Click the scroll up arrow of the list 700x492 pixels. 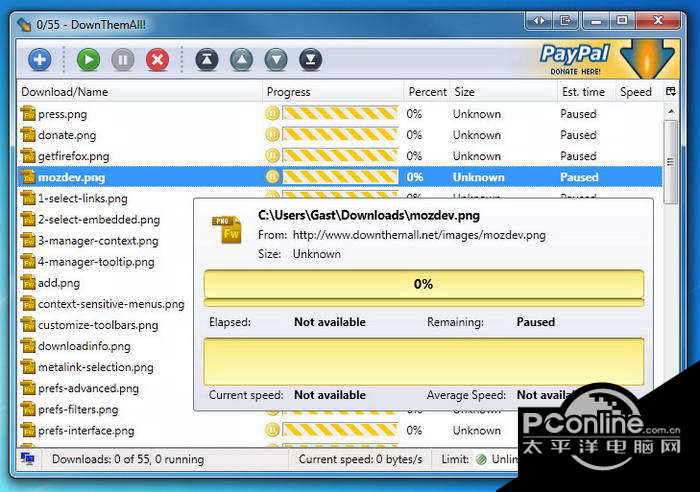671,111
